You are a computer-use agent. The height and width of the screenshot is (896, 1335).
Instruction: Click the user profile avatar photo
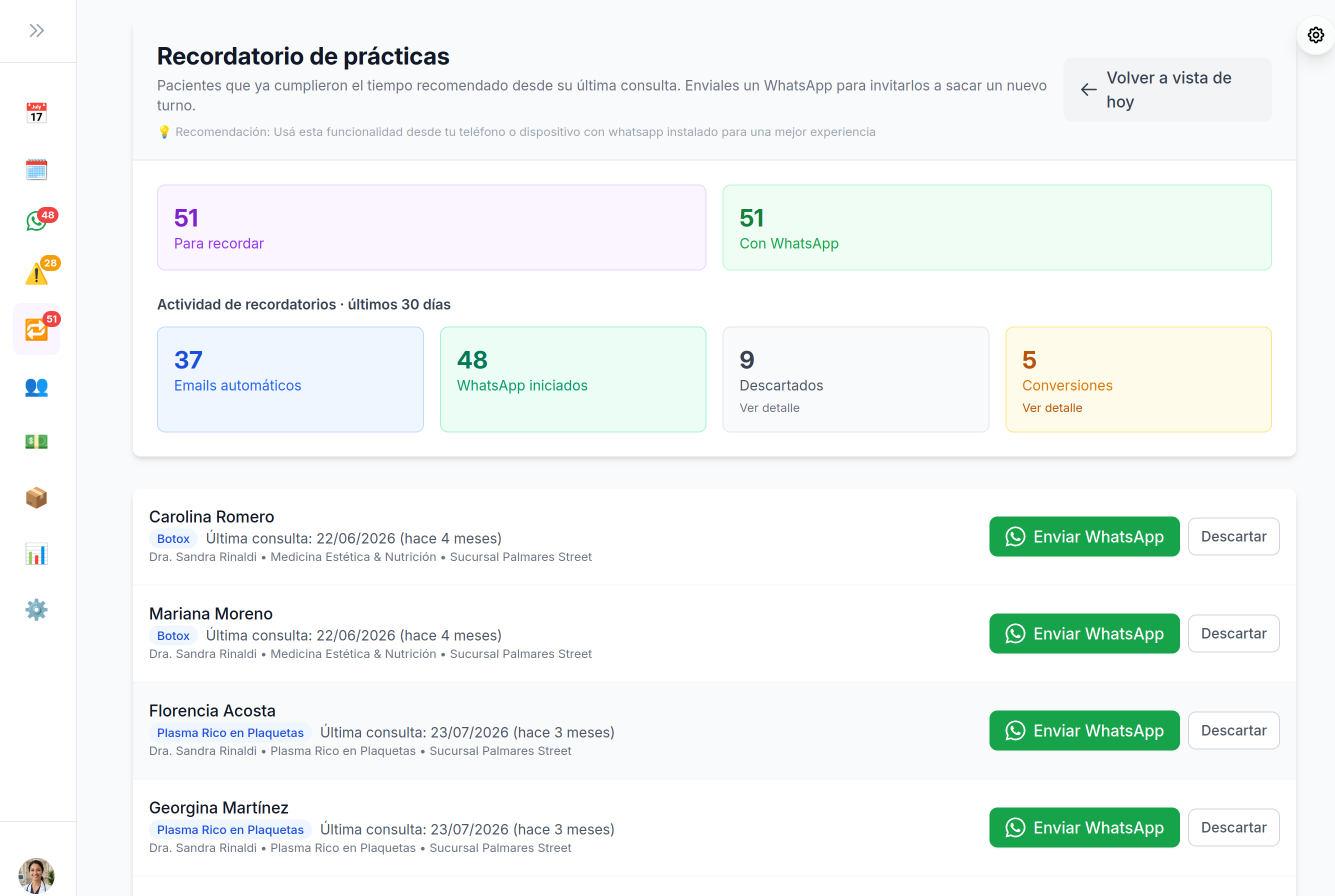pyautogui.click(x=36, y=875)
